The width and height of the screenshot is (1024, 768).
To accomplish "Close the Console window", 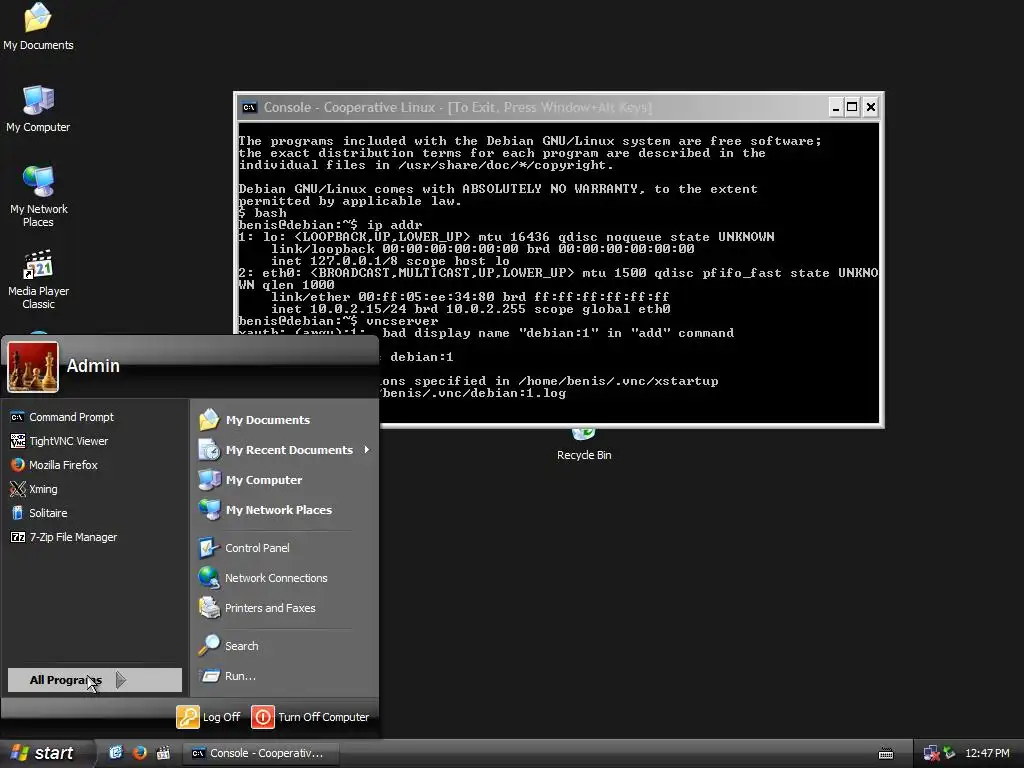I will pyautogui.click(x=871, y=107).
